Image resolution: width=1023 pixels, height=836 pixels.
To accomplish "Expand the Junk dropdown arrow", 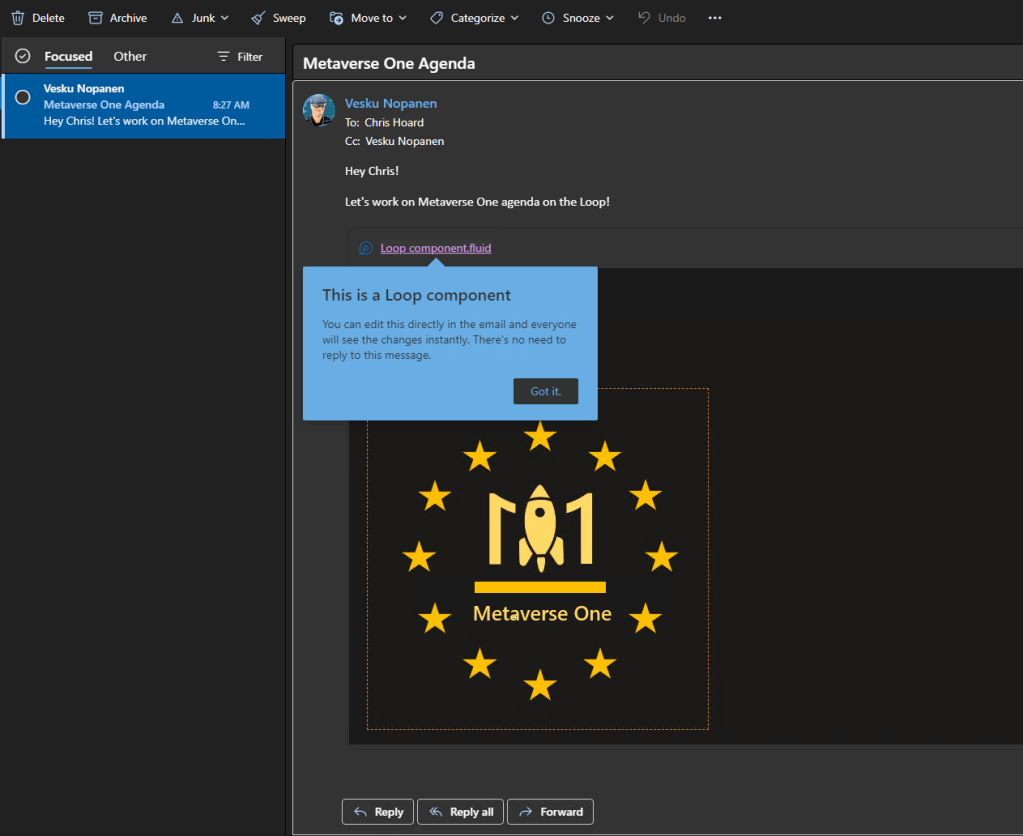I will click(x=225, y=18).
